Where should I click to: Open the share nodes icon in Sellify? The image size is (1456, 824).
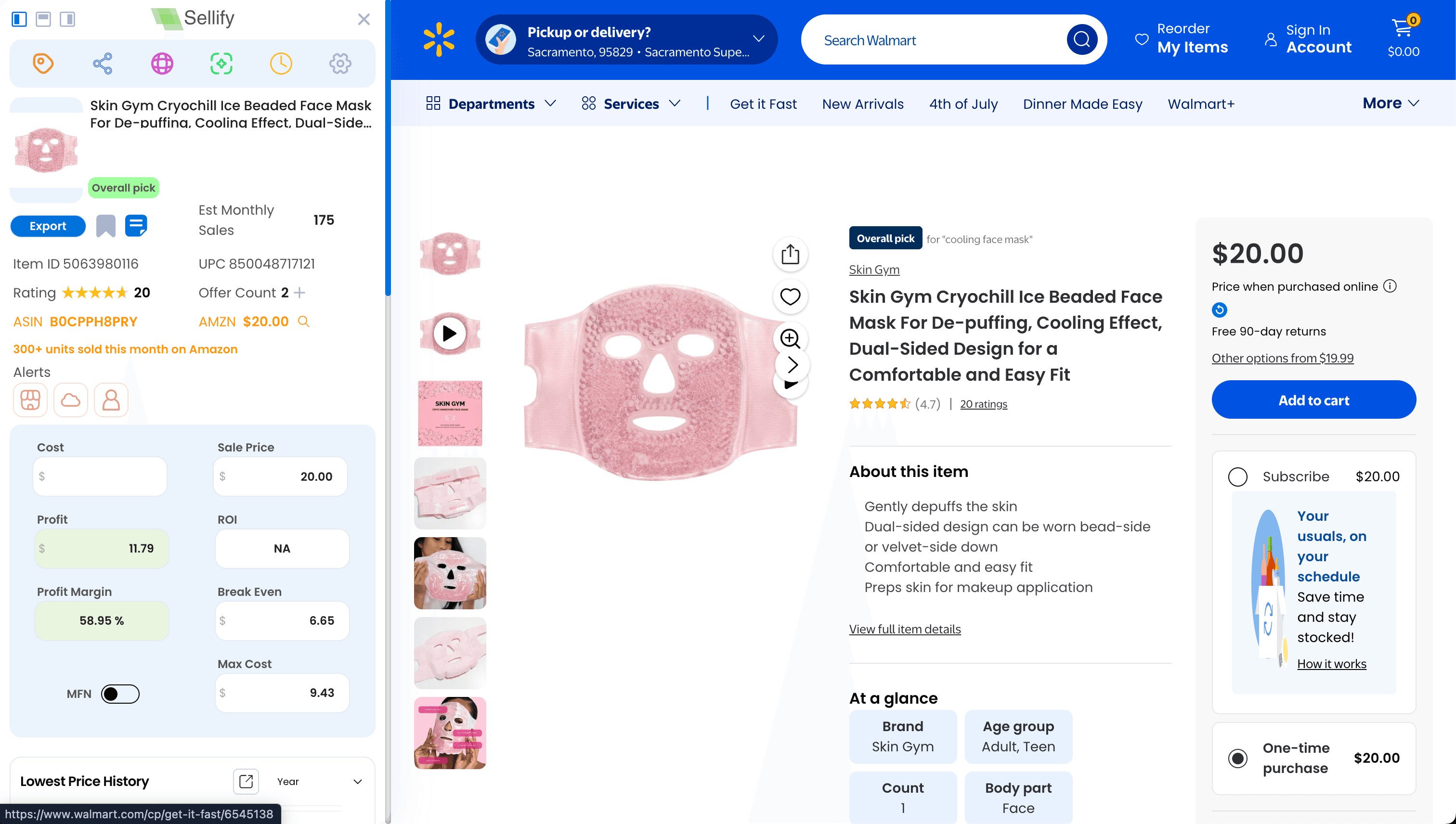click(x=103, y=64)
